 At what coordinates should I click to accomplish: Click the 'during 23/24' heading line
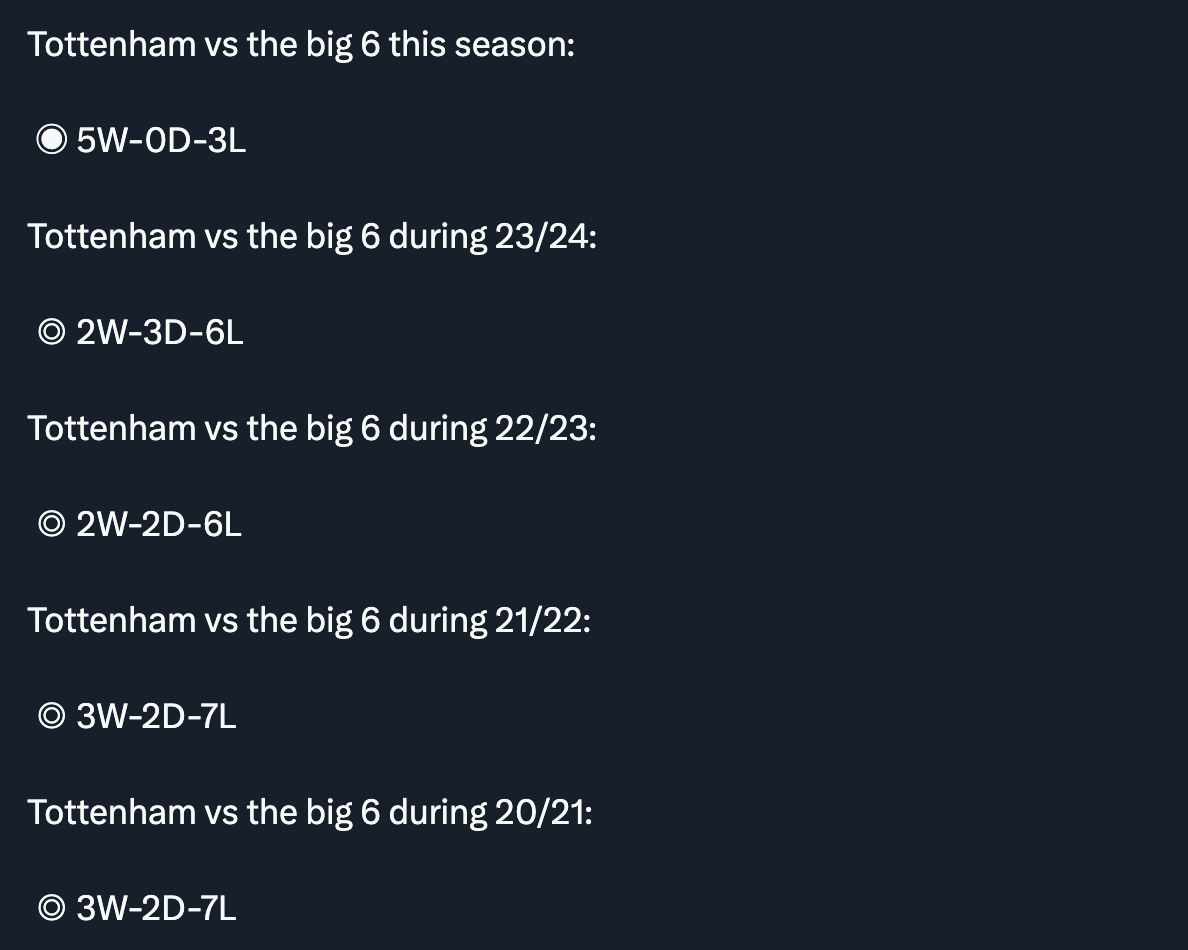point(312,237)
